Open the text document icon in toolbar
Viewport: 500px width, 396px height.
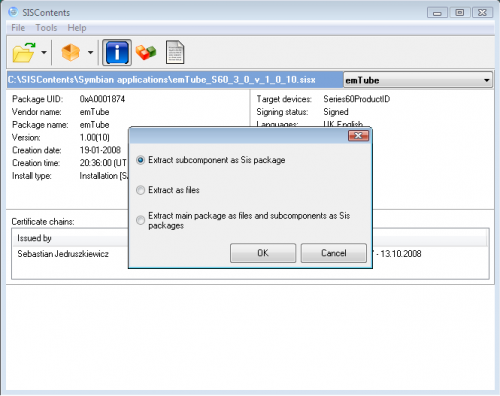click(175, 52)
